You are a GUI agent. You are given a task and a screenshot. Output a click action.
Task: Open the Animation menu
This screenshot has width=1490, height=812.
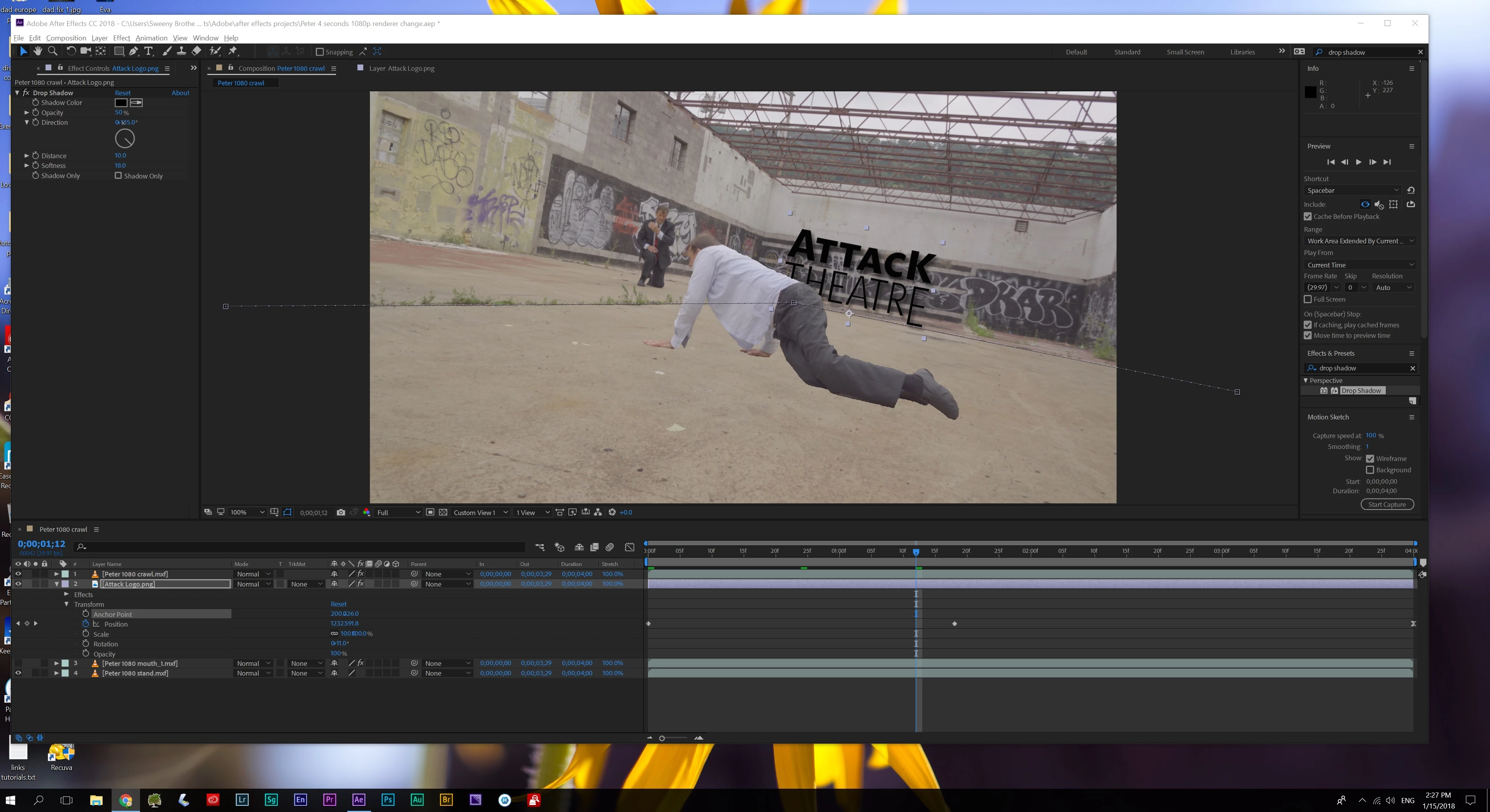point(151,38)
